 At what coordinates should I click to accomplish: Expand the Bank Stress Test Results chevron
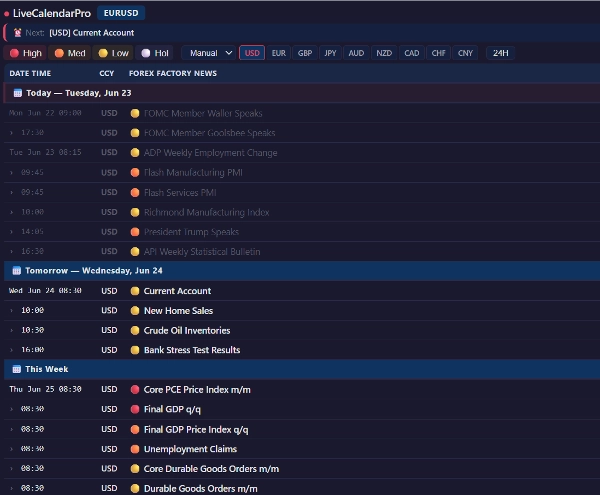(11, 350)
